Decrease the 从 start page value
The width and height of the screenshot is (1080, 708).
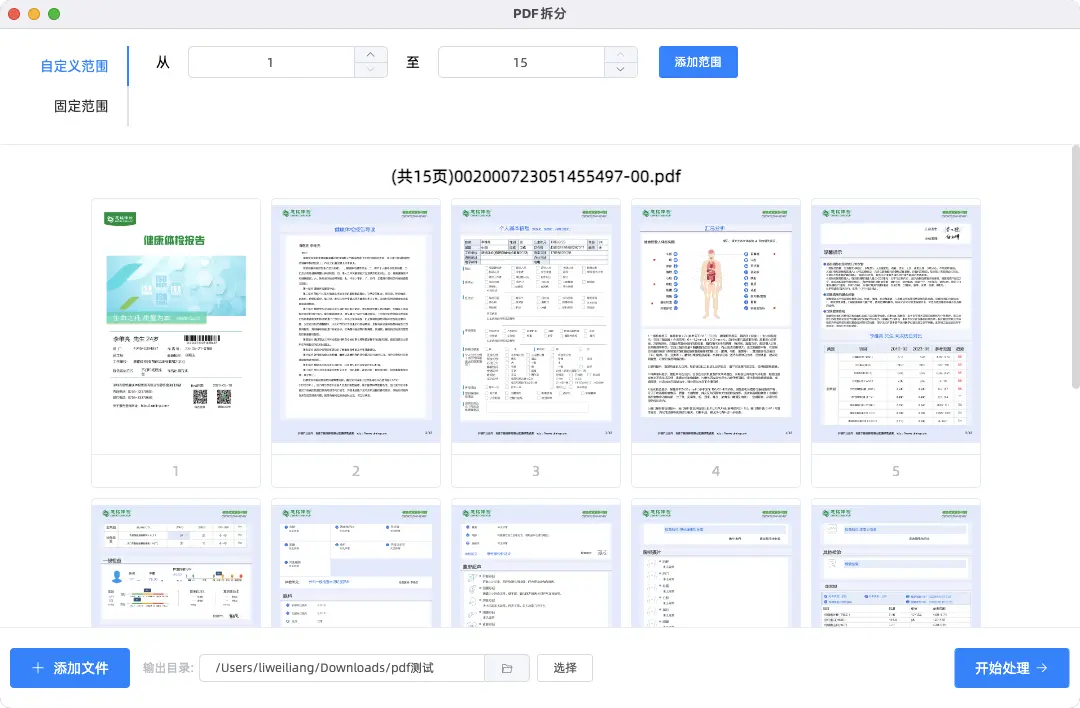click(x=371, y=70)
